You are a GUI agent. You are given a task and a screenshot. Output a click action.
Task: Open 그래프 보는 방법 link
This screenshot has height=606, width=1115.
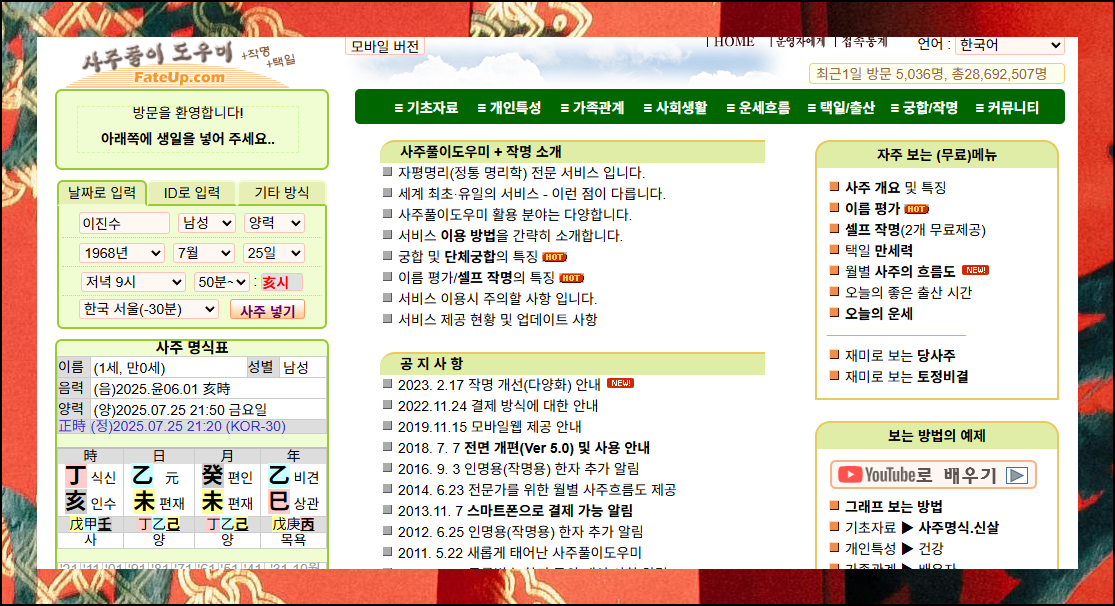pos(894,506)
